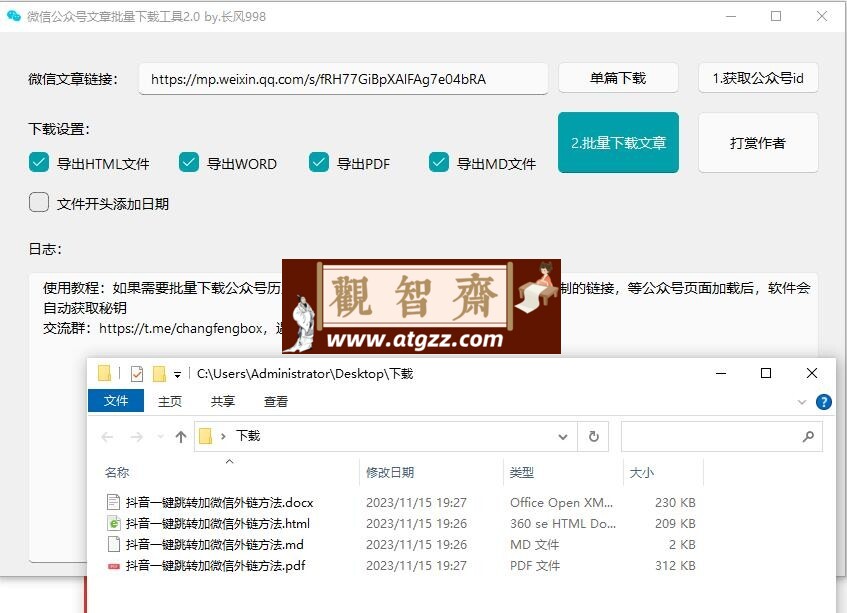
Task: Select 抖音一键跳转加微信外链方法.pdf
Action: pyautogui.click(x=216, y=565)
